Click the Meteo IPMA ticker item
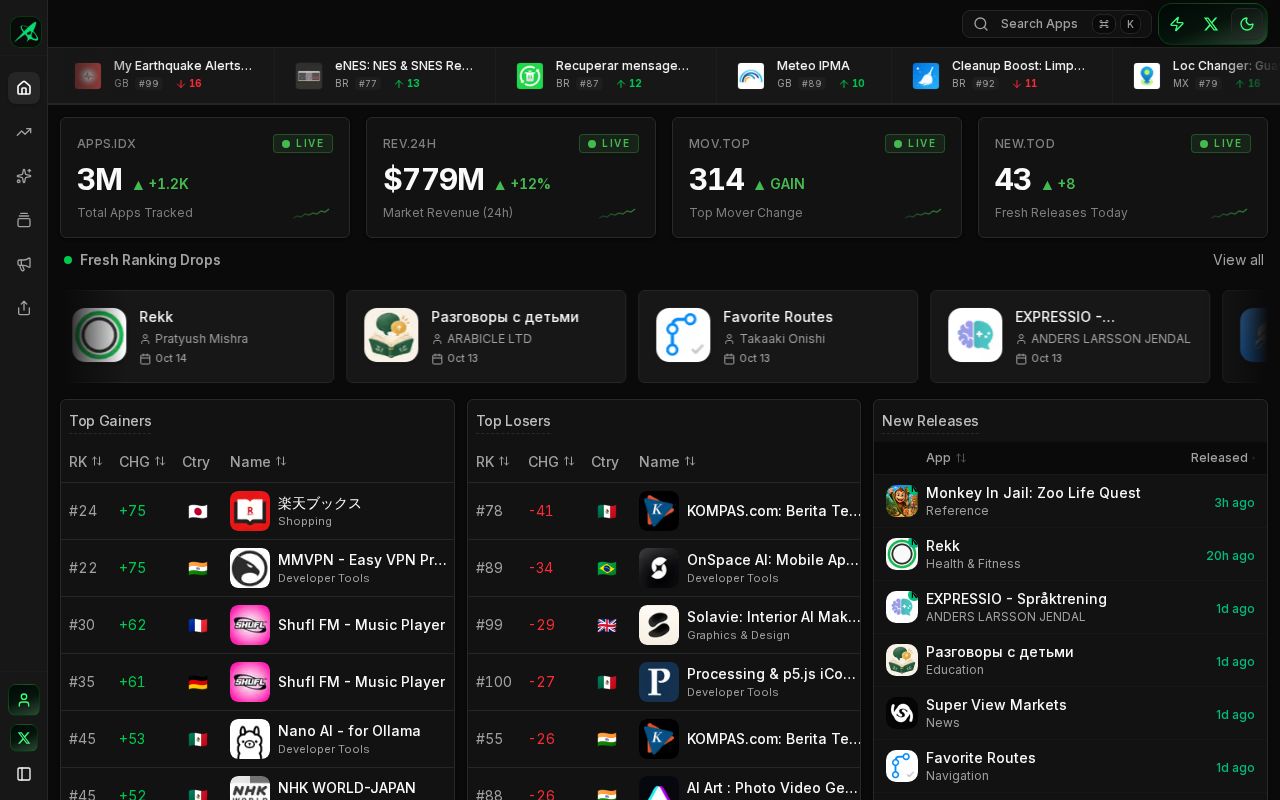The width and height of the screenshot is (1280, 800). 804,75
